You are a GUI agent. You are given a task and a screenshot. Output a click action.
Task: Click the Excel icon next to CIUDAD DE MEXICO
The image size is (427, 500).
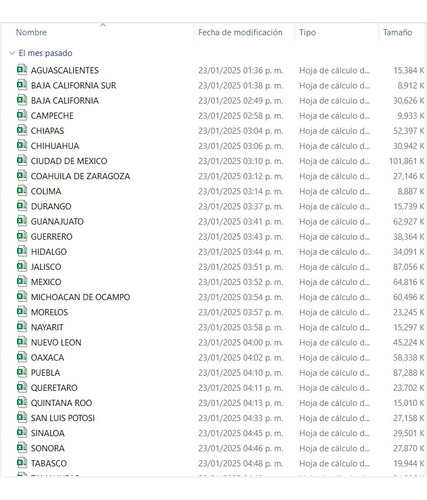click(22, 161)
